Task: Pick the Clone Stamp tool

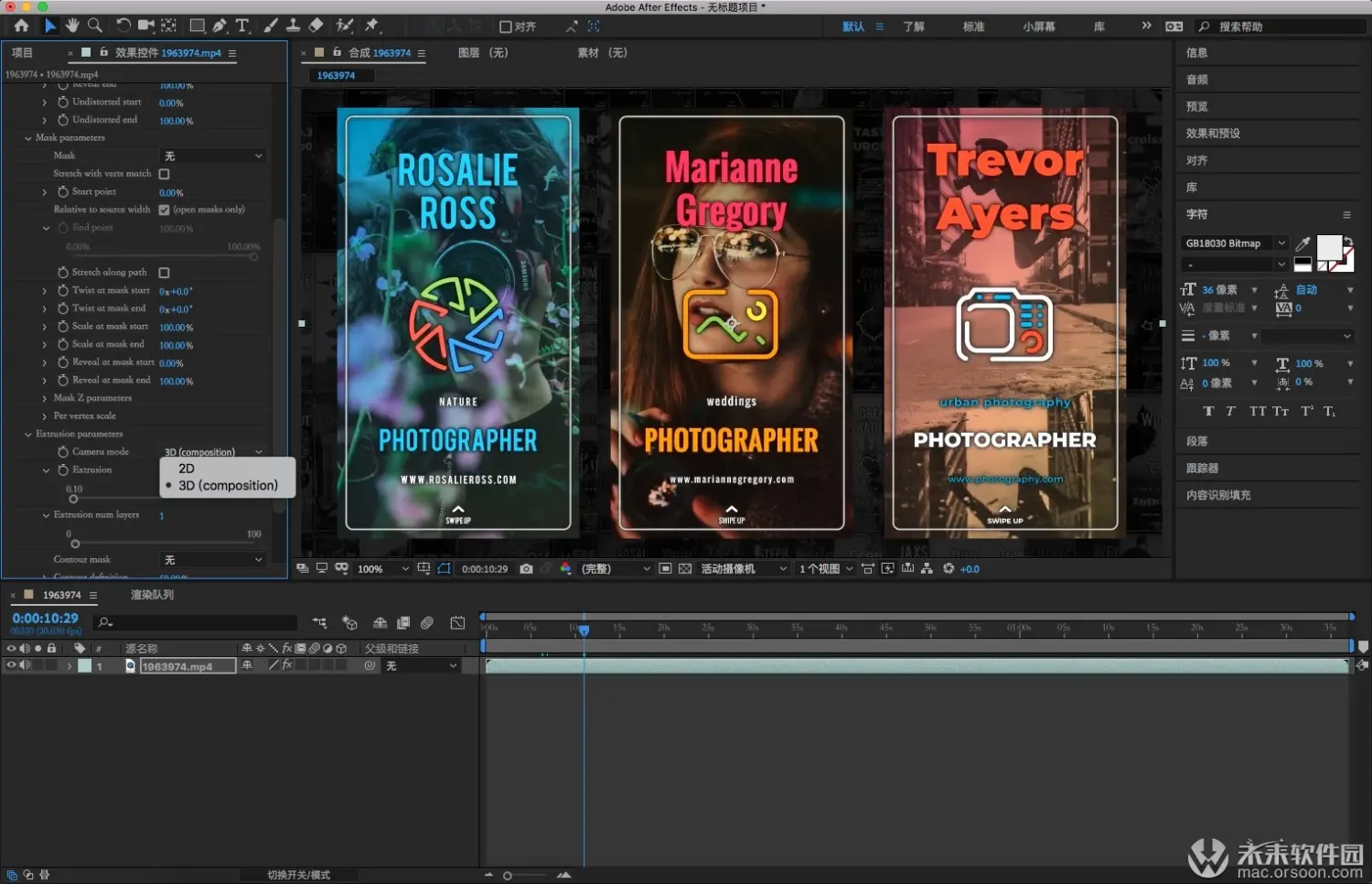Action: 293,26
